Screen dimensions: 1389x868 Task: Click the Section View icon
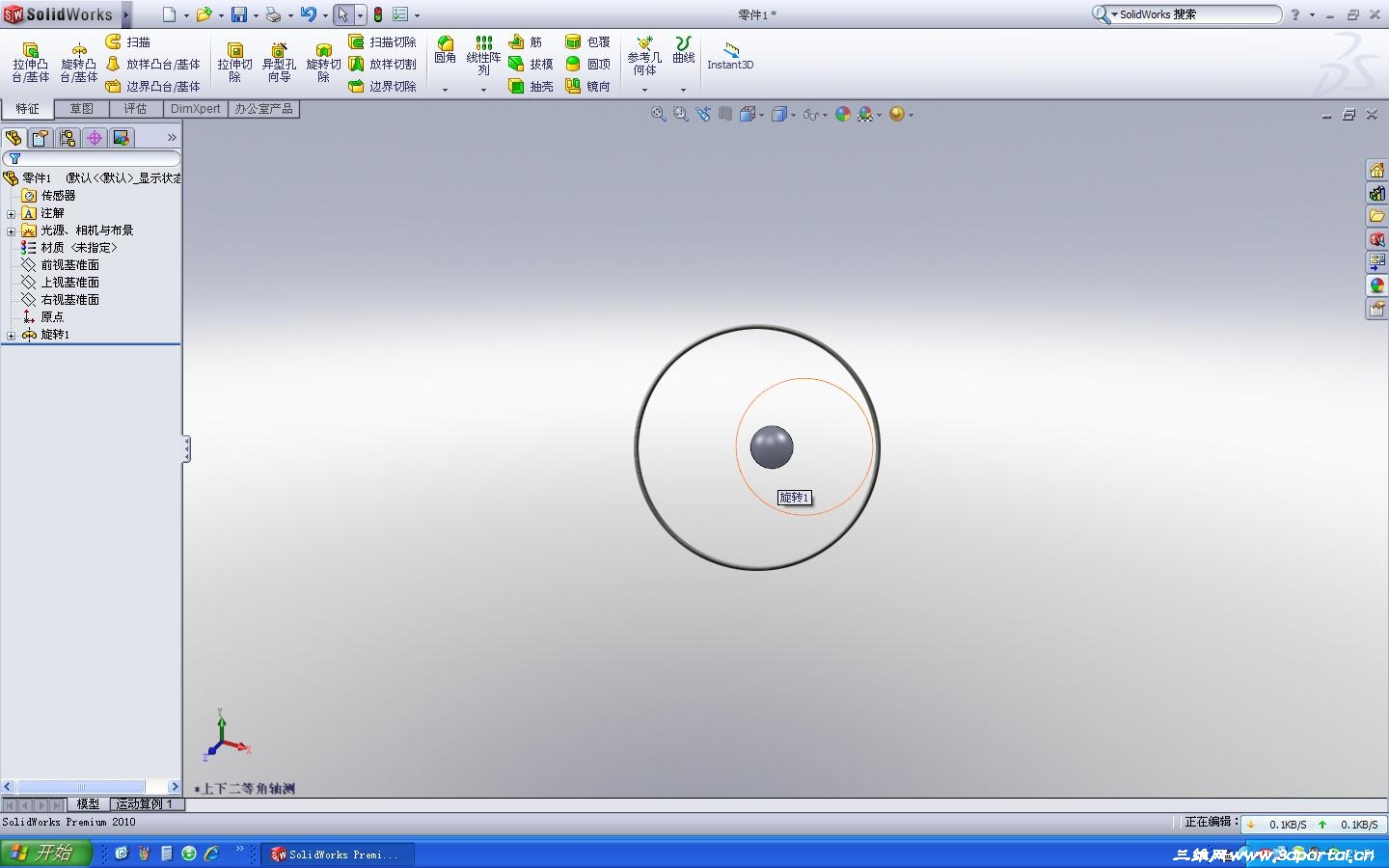[x=724, y=114]
